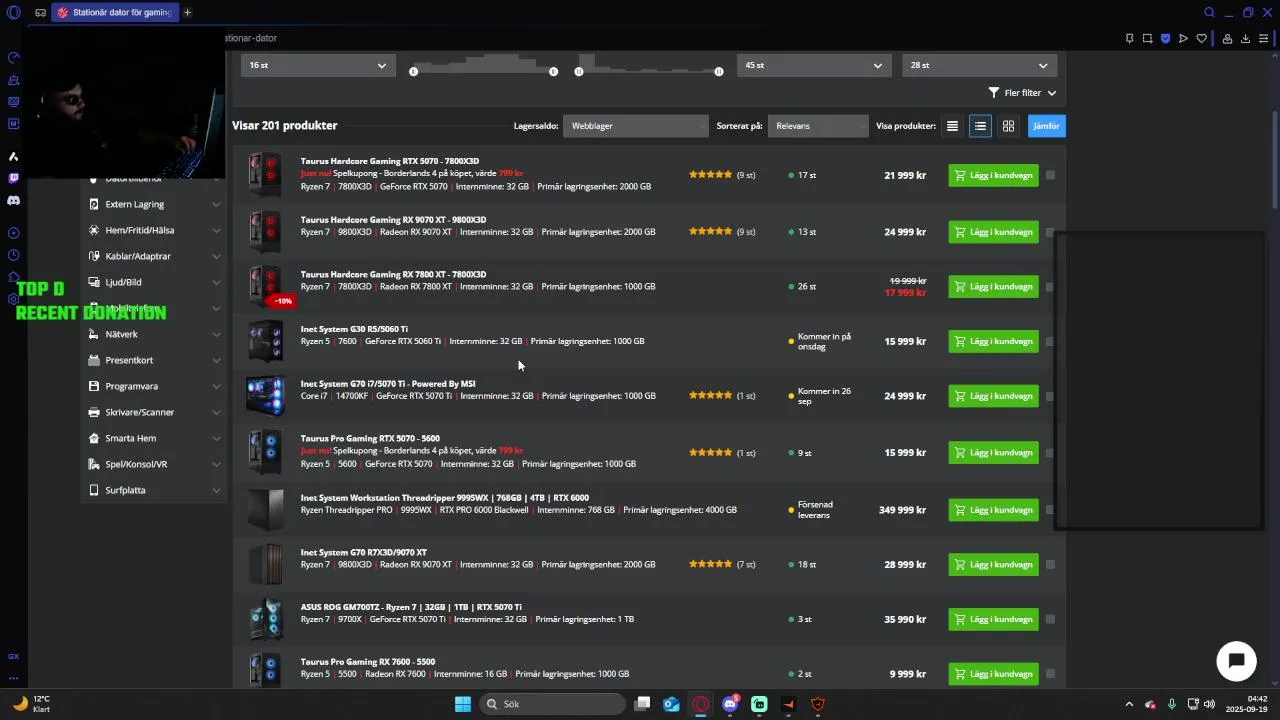
Task: Open the 16 st filter dropdown
Action: pyautogui.click(x=318, y=65)
